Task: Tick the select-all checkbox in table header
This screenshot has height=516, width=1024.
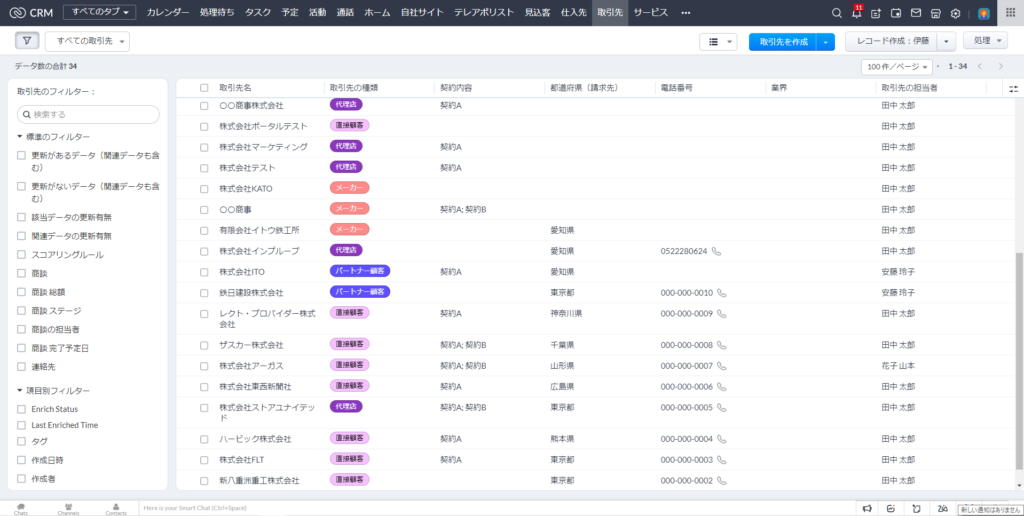Action: 204,88
